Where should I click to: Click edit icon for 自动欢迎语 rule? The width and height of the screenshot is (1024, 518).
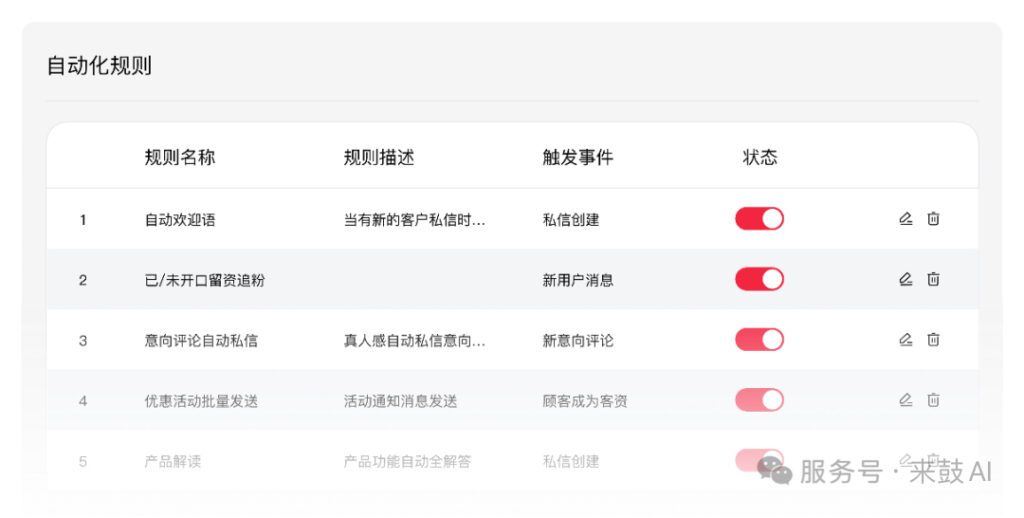[x=905, y=219]
